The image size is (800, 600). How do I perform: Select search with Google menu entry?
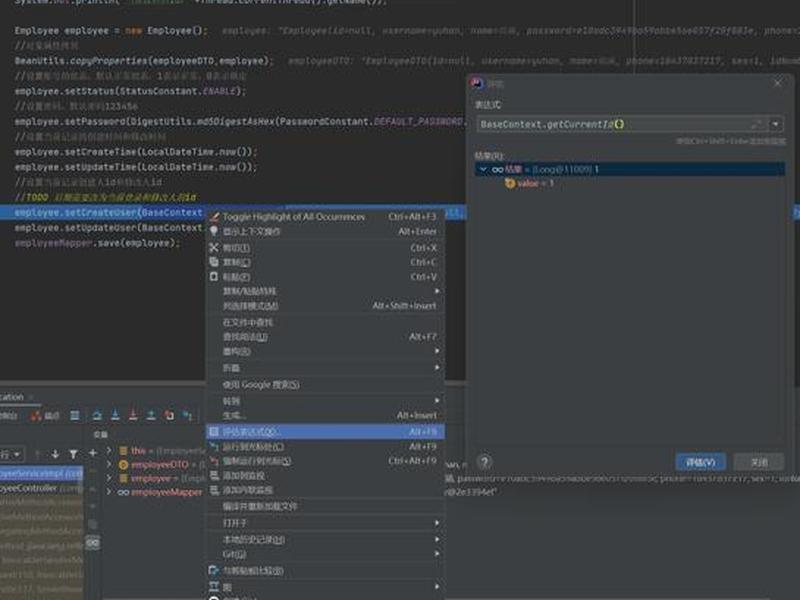(325, 385)
